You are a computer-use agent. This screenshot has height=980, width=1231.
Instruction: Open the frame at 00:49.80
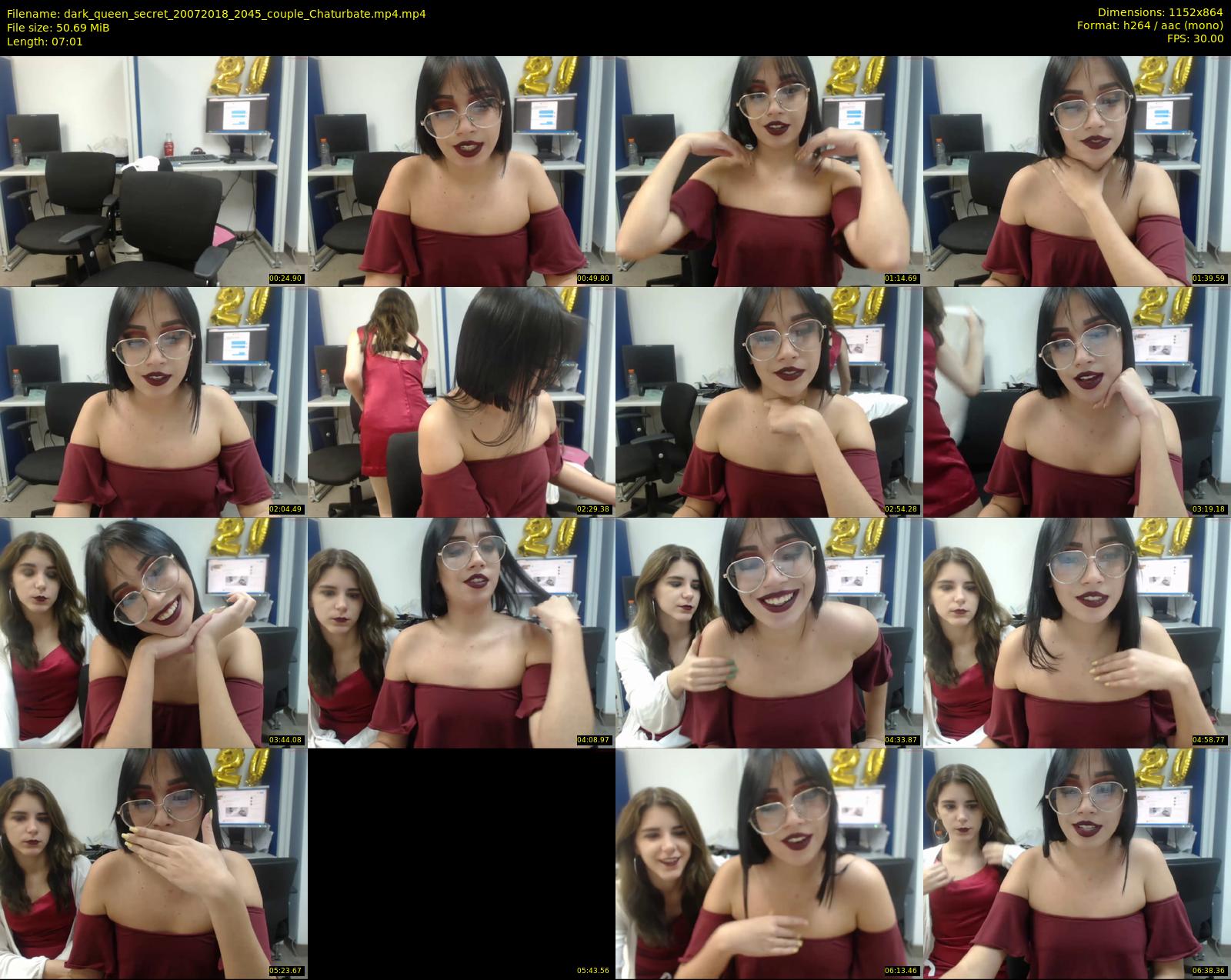[462, 171]
